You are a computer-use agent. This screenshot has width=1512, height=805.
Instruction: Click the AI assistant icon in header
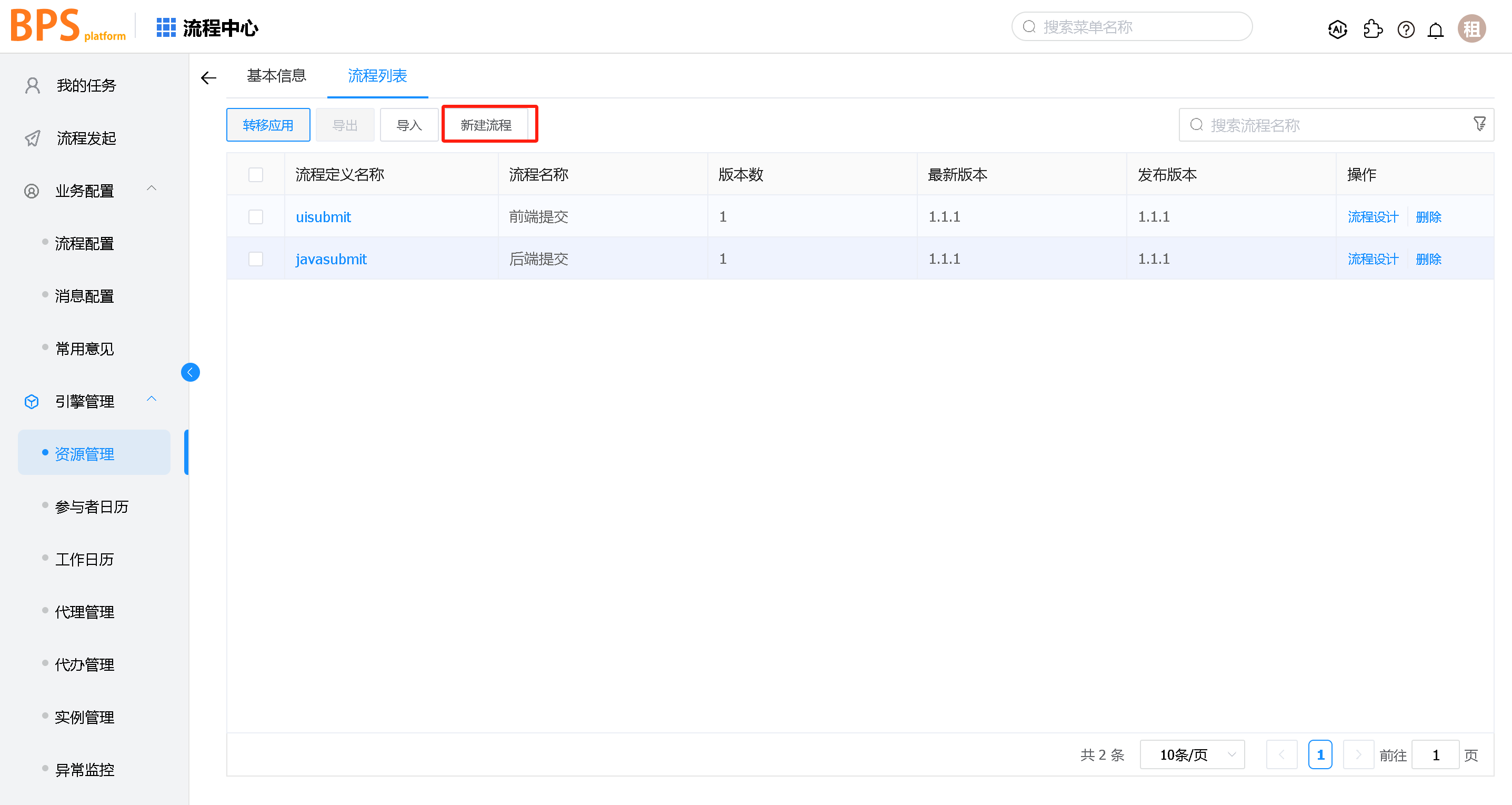[x=1337, y=29]
